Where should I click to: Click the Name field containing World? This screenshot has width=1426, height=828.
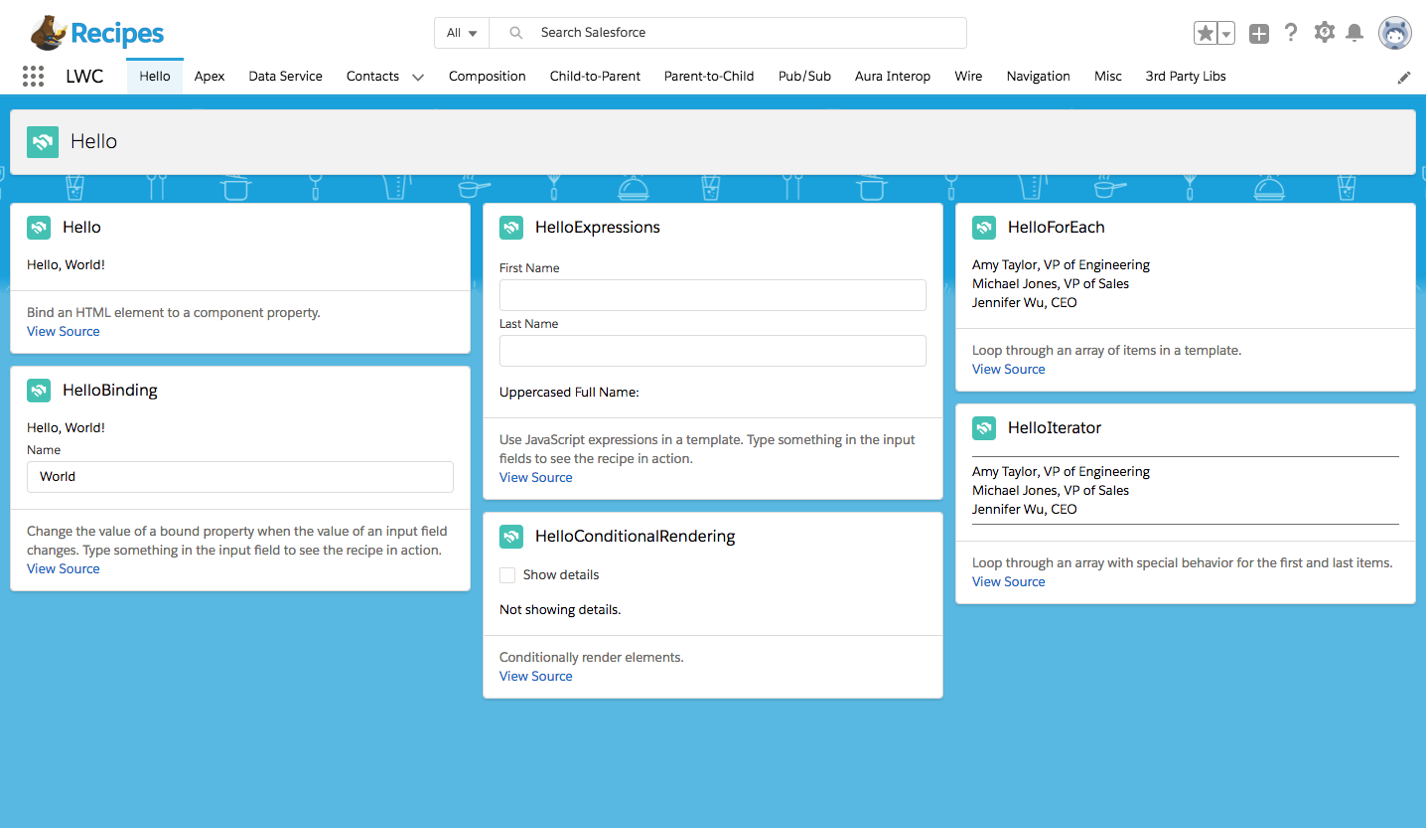click(x=240, y=477)
